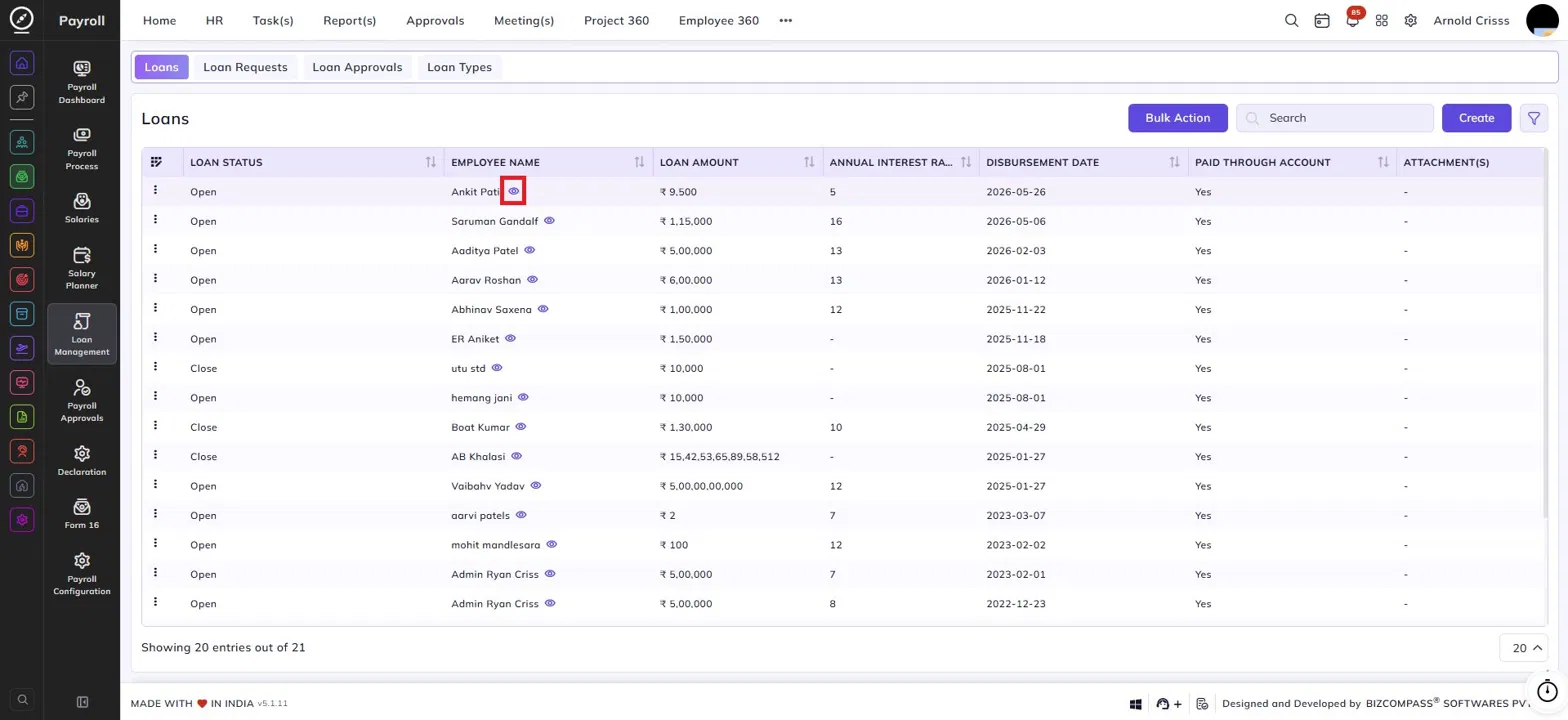This screenshot has height=720, width=1568.
Task: Click the eye icon beside Boat Kumar
Action: click(521, 427)
